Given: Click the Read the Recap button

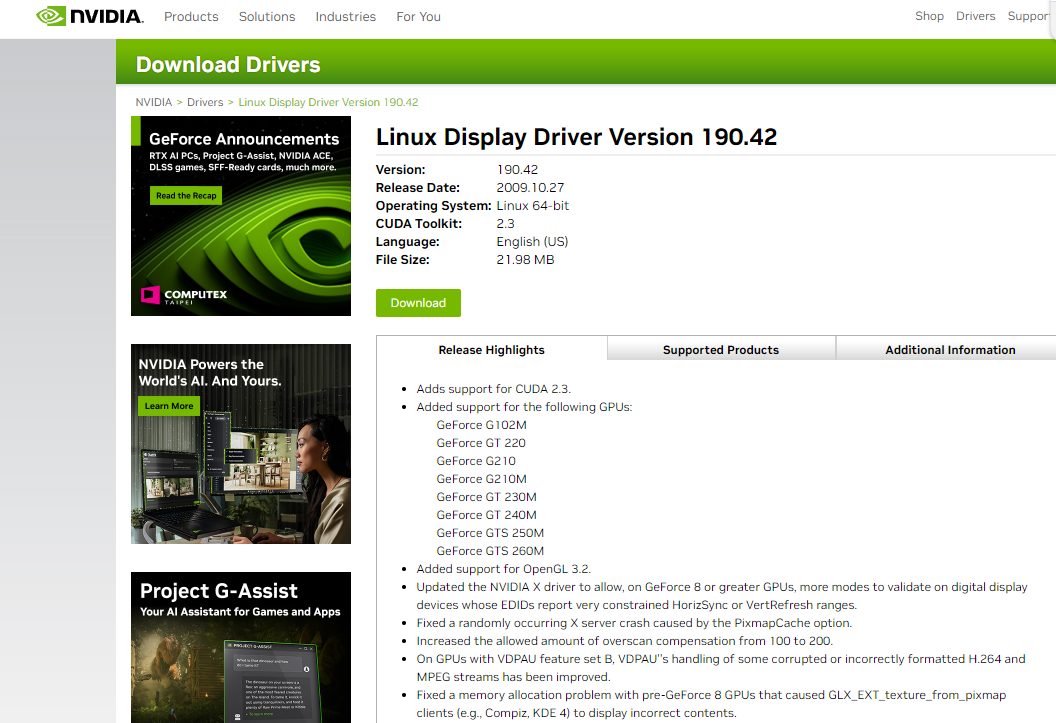Looking at the screenshot, I should coord(186,196).
